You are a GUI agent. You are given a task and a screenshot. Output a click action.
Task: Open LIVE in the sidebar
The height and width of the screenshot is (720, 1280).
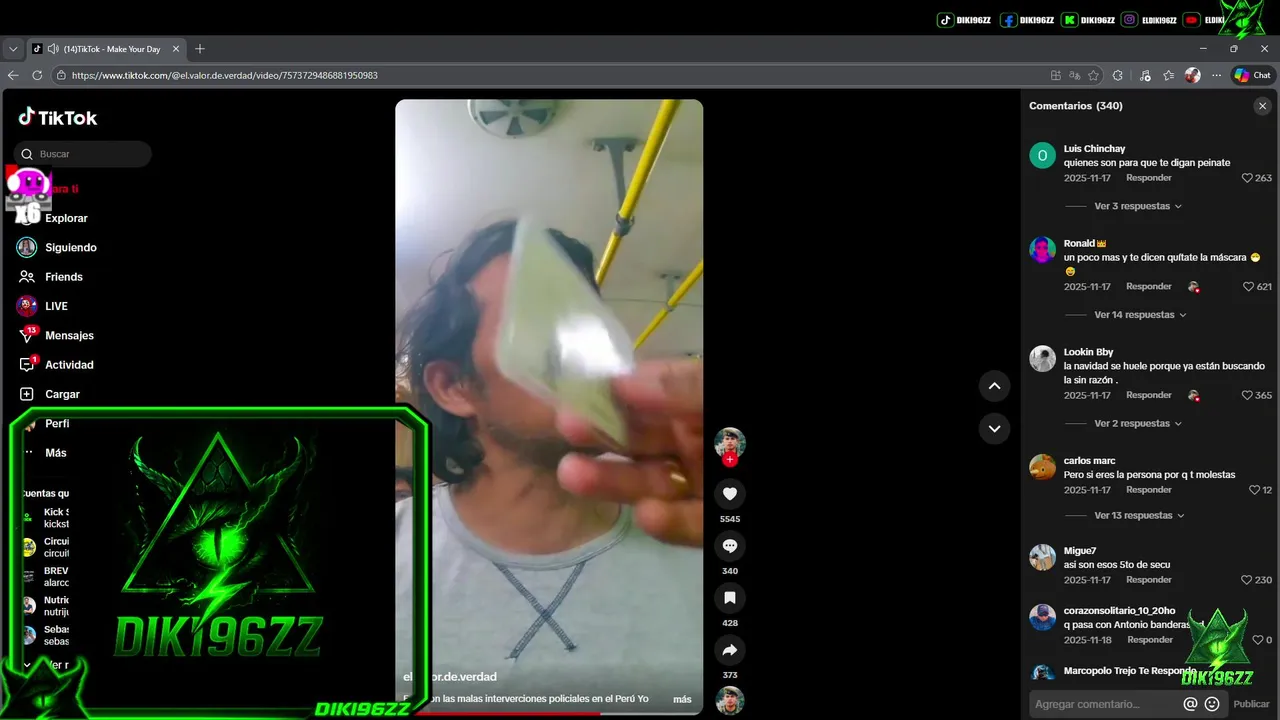tap(56, 306)
